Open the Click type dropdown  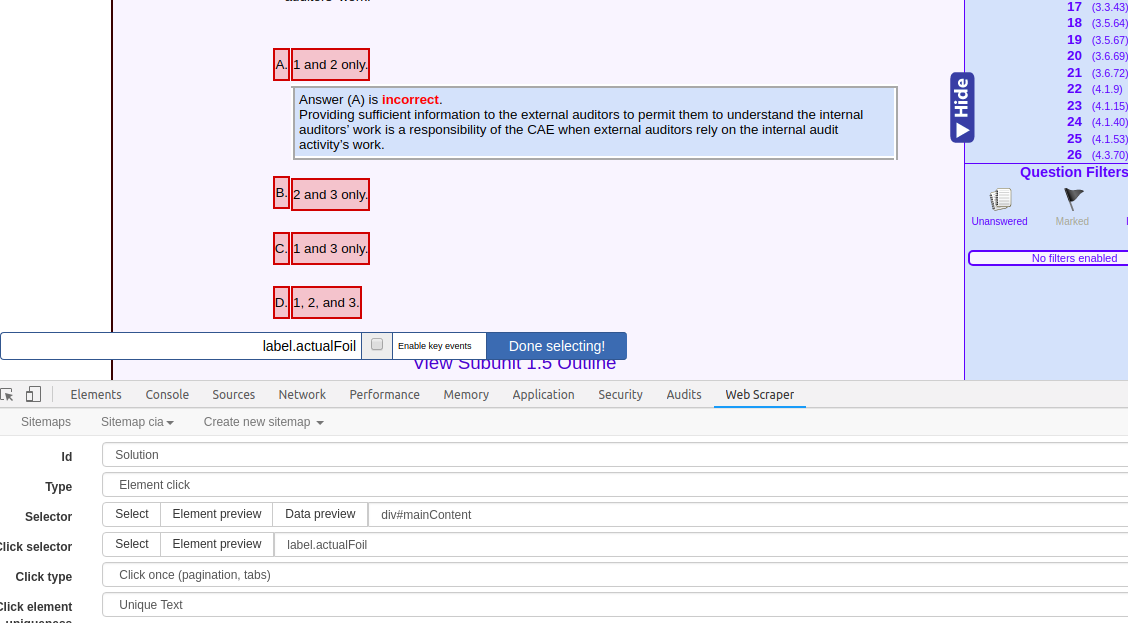pyautogui.click(x=615, y=575)
